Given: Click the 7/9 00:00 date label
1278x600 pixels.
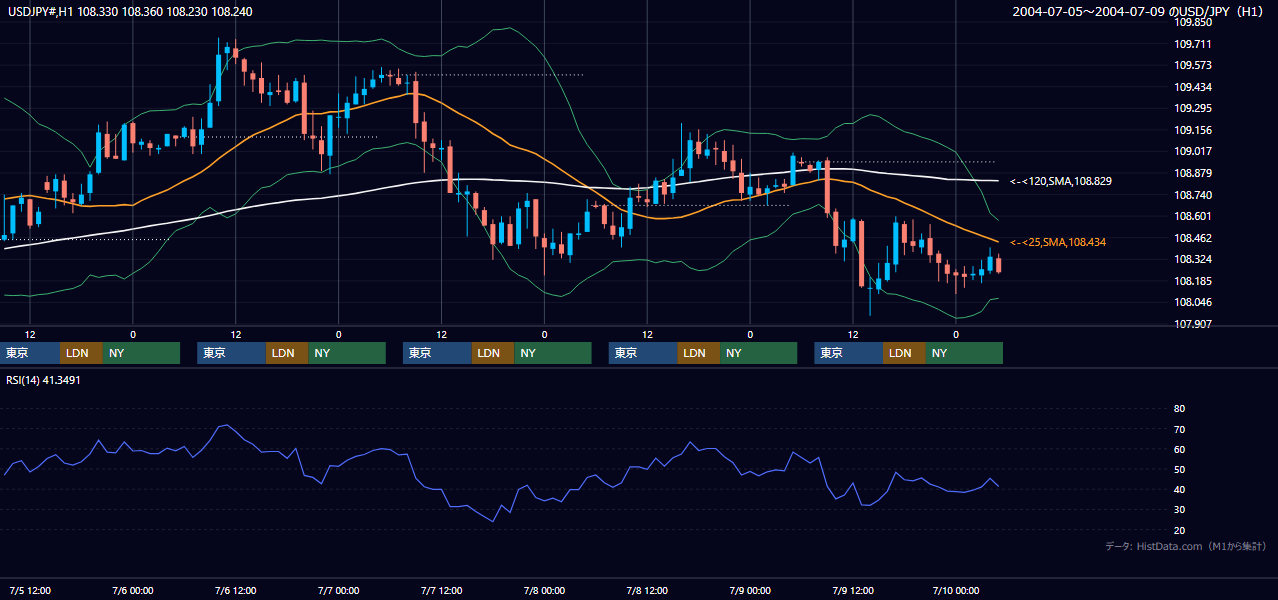Looking at the screenshot, I should click(750, 590).
